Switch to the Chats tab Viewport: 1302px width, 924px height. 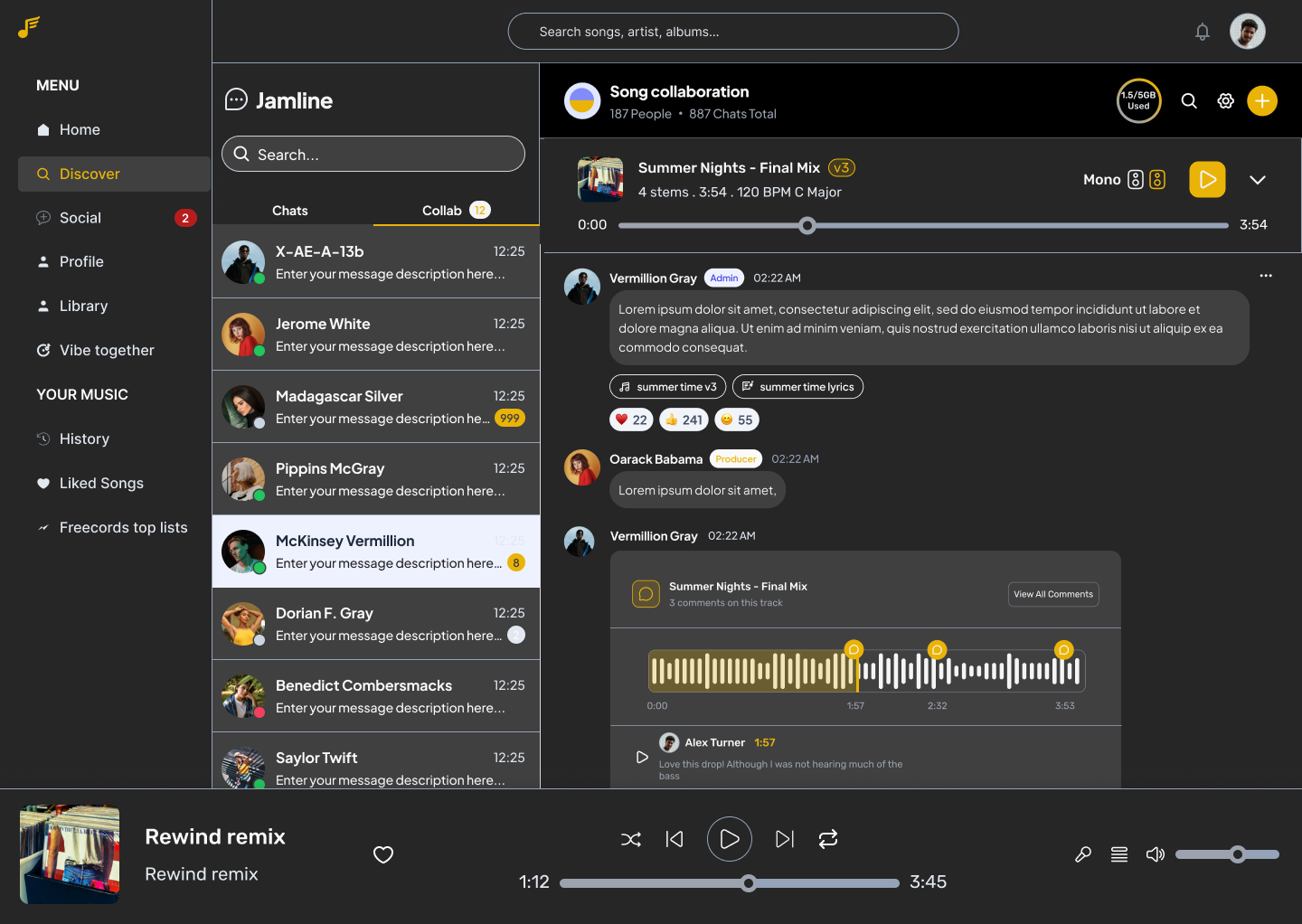click(290, 211)
